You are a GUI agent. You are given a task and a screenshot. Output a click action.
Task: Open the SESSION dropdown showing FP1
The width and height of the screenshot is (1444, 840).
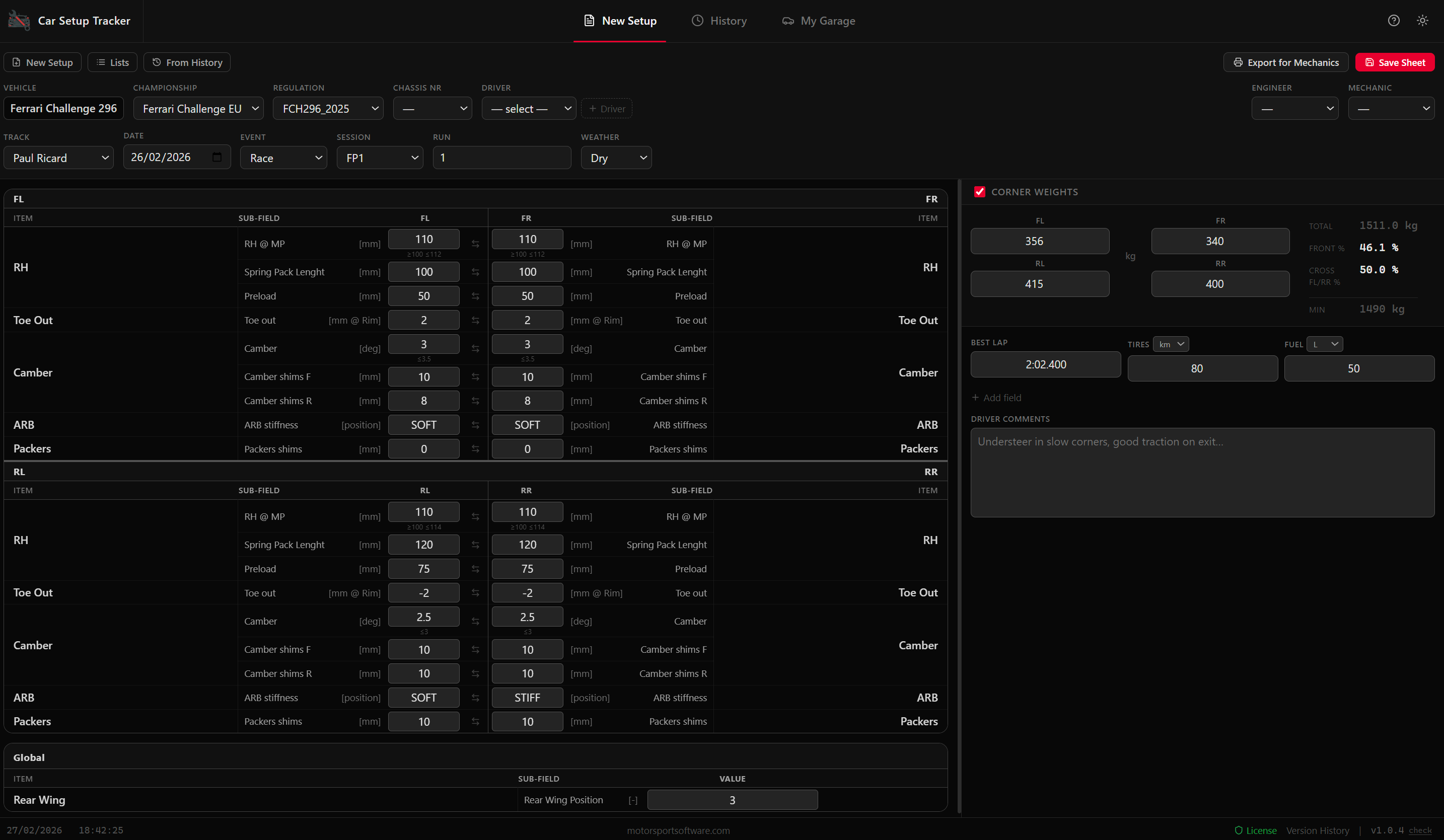(x=379, y=158)
